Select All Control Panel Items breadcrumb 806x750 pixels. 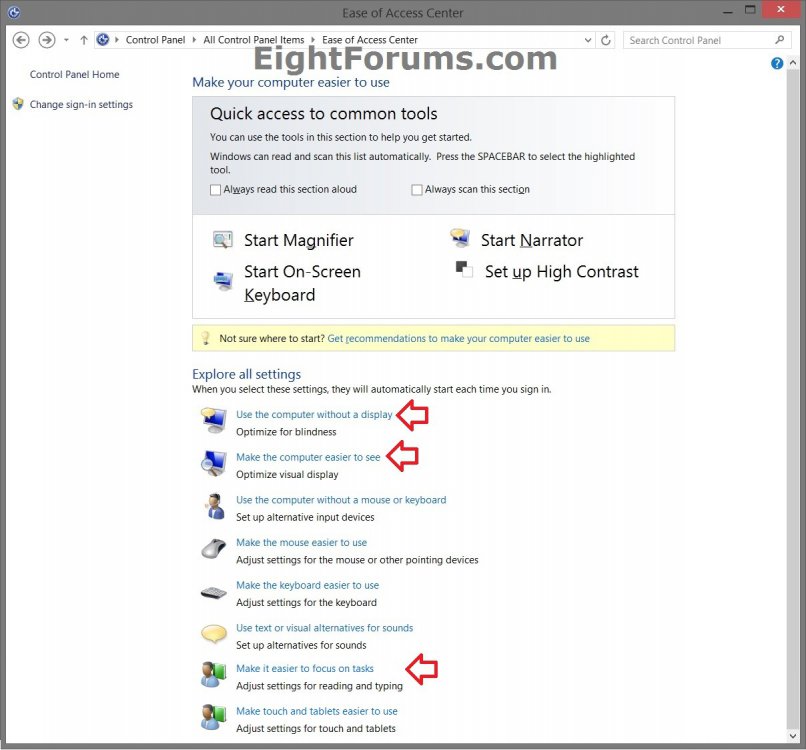[x=254, y=40]
